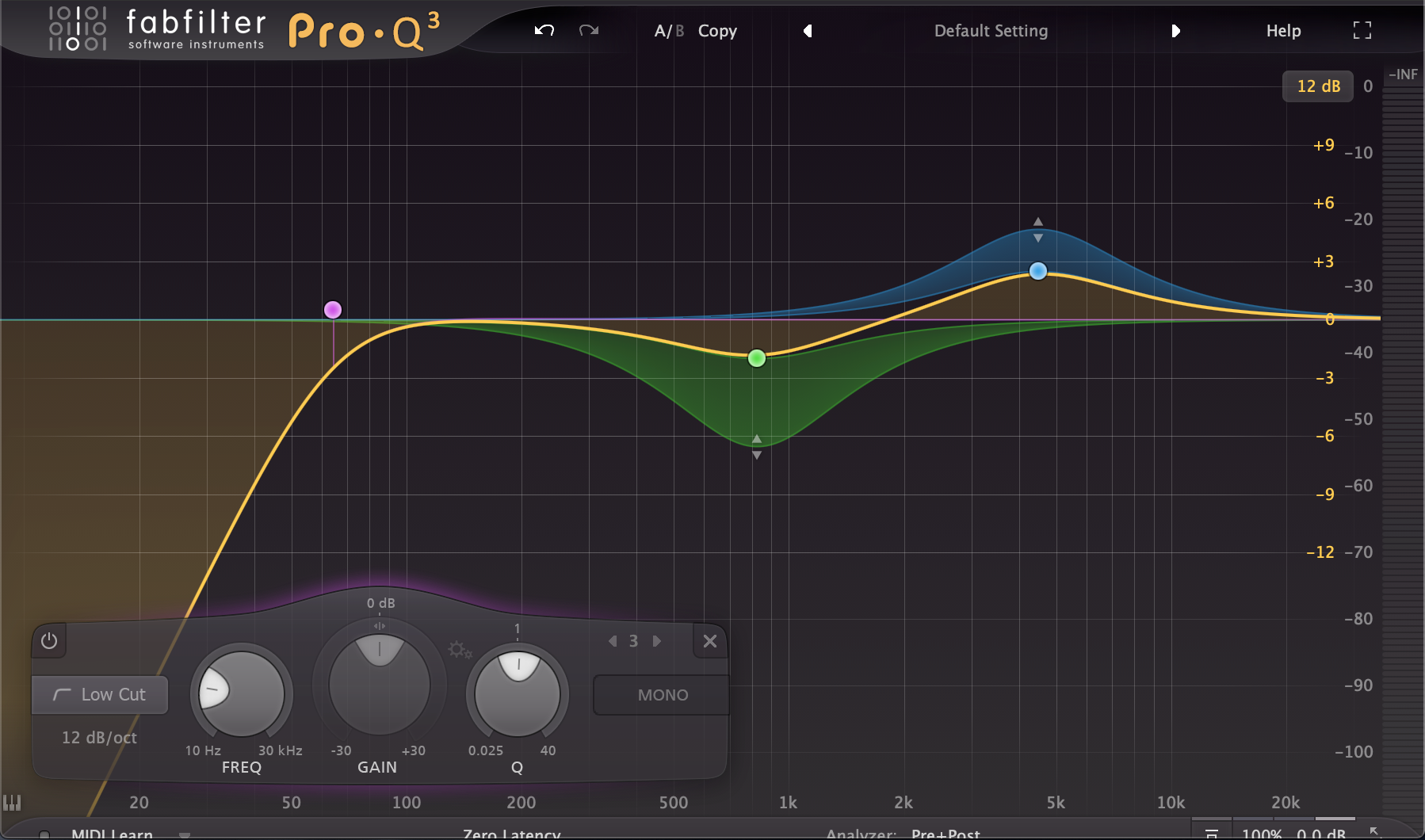Click the 0 dB gain value readout

pos(380,603)
